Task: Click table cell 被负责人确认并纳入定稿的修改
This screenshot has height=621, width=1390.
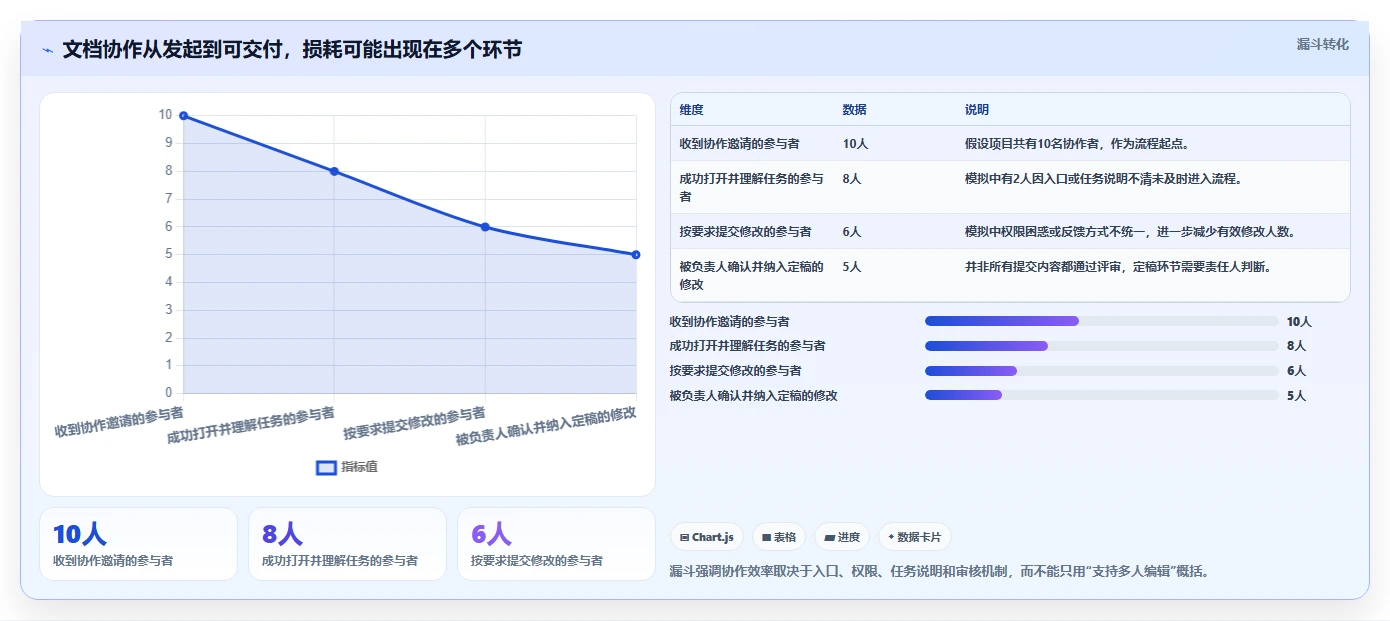Action: pyautogui.click(x=752, y=275)
